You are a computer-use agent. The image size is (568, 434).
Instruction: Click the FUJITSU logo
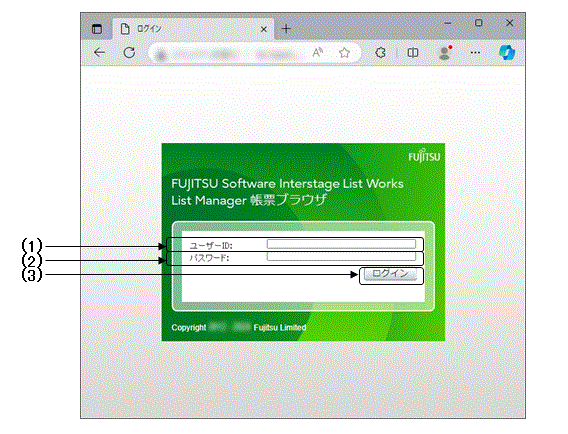(x=424, y=156)
